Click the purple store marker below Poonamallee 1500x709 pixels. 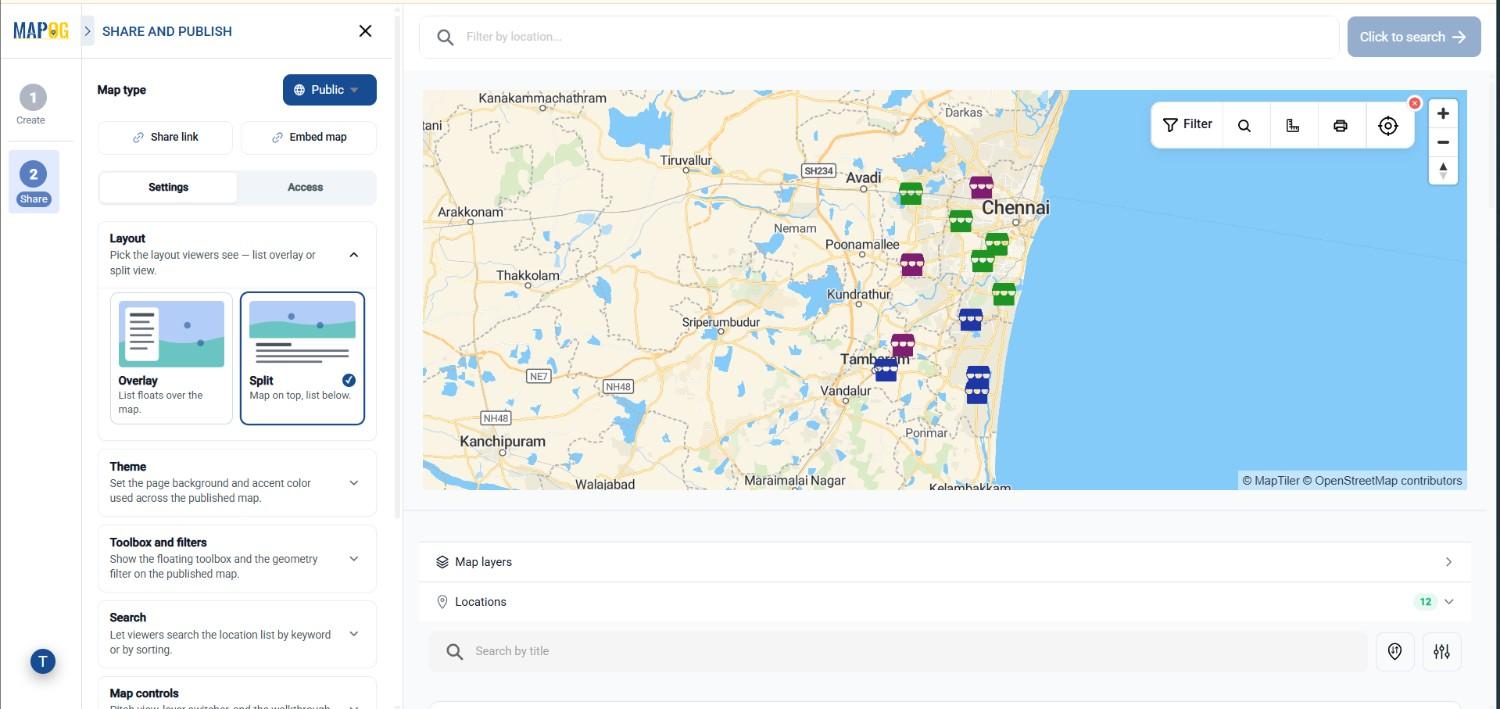(x=912, y=265)
